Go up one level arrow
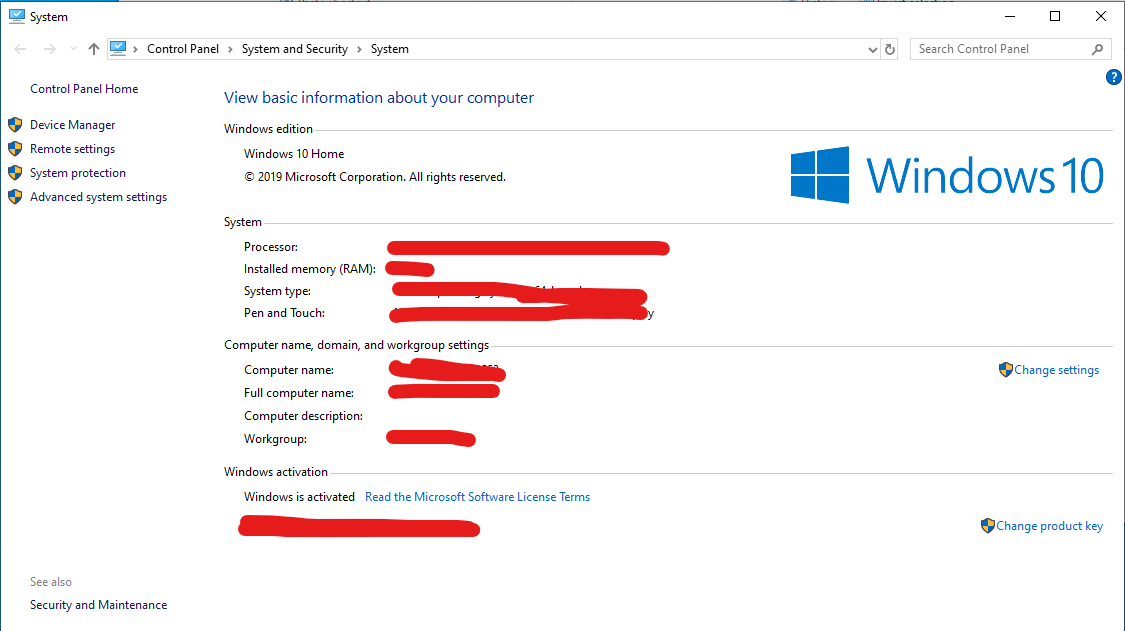Viewport: 1125px width, 631px height. [93, 49]
